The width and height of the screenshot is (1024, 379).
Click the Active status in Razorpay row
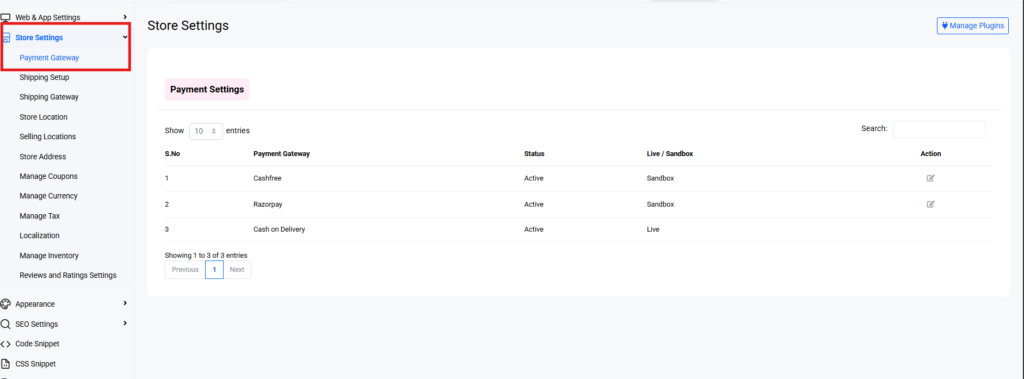point(534,204)
